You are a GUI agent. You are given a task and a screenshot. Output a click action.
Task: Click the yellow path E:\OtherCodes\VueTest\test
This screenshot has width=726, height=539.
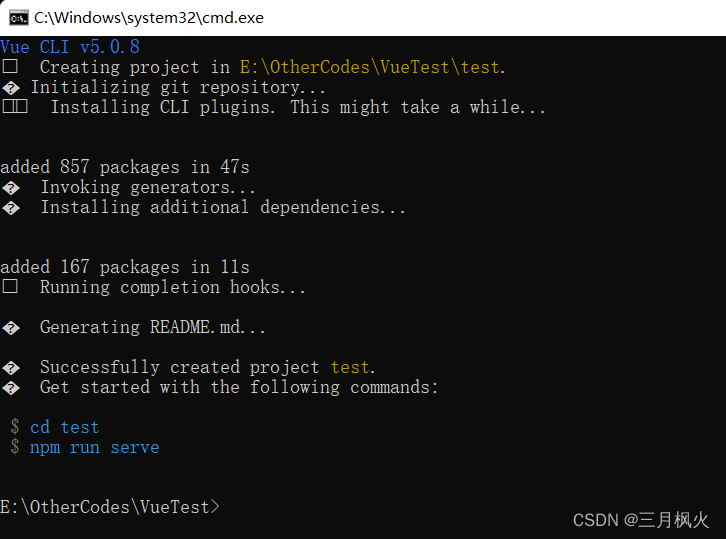pyautogui.click(x=372, y=68)
